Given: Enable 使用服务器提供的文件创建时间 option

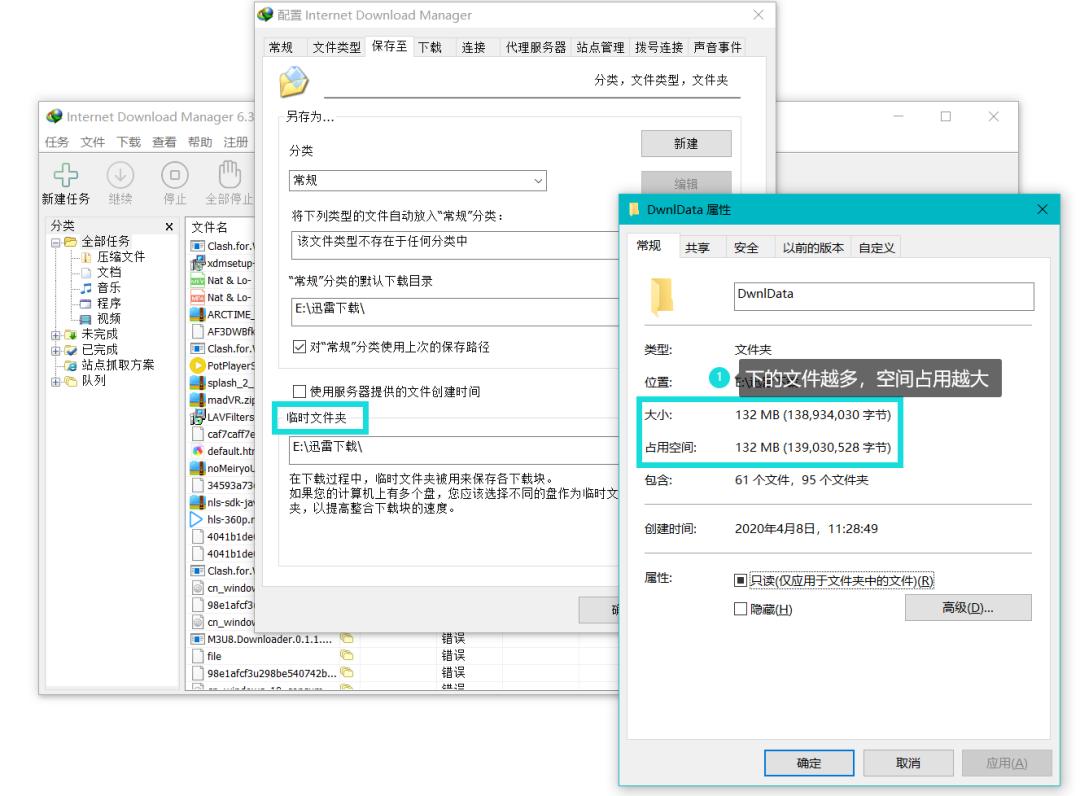Looking at the screenshot, I should [x=298, y=391].
